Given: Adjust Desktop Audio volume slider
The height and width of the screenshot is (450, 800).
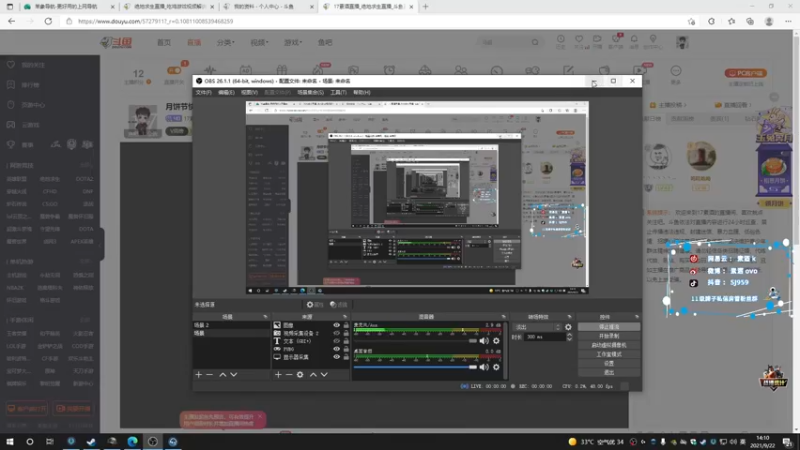Looking at the screenshot, I should 416,367.
